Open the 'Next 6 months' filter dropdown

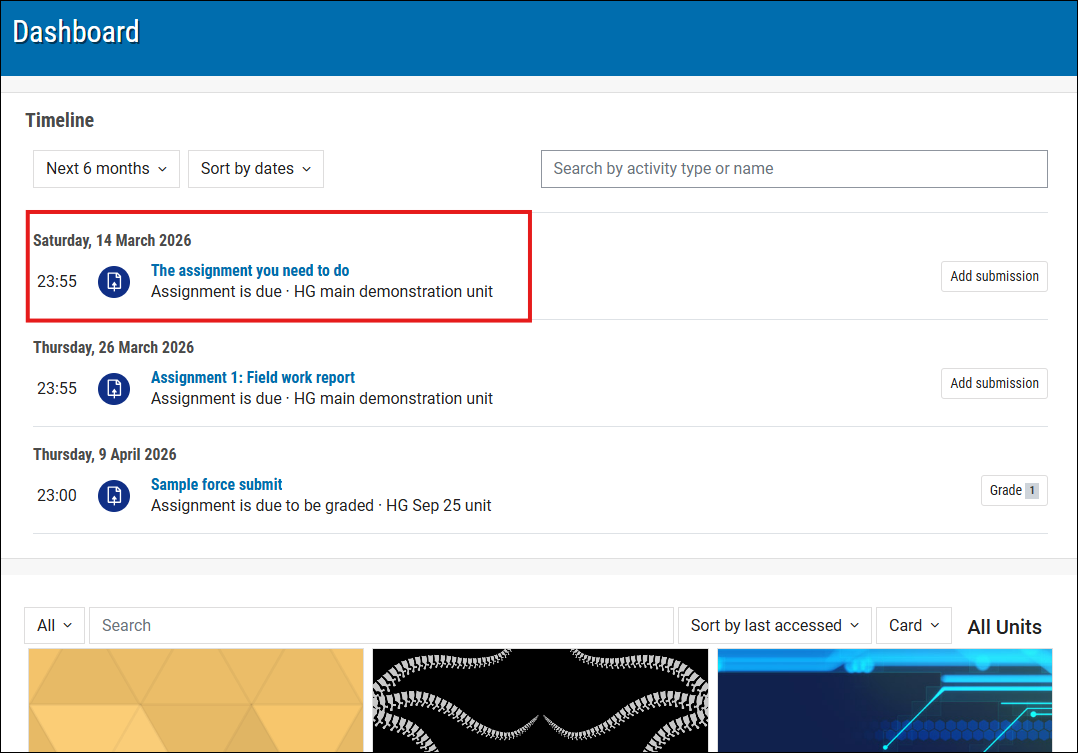[x=107, y=169]
